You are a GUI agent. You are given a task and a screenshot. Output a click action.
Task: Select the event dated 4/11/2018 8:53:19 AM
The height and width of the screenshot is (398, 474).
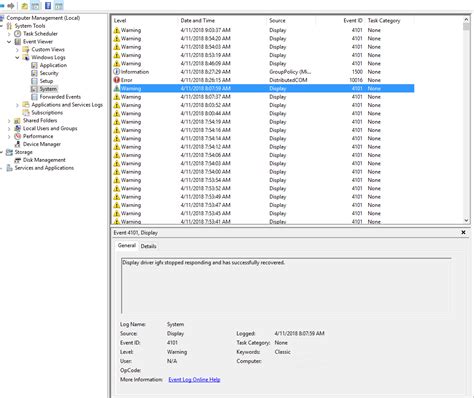coord(263,55)
